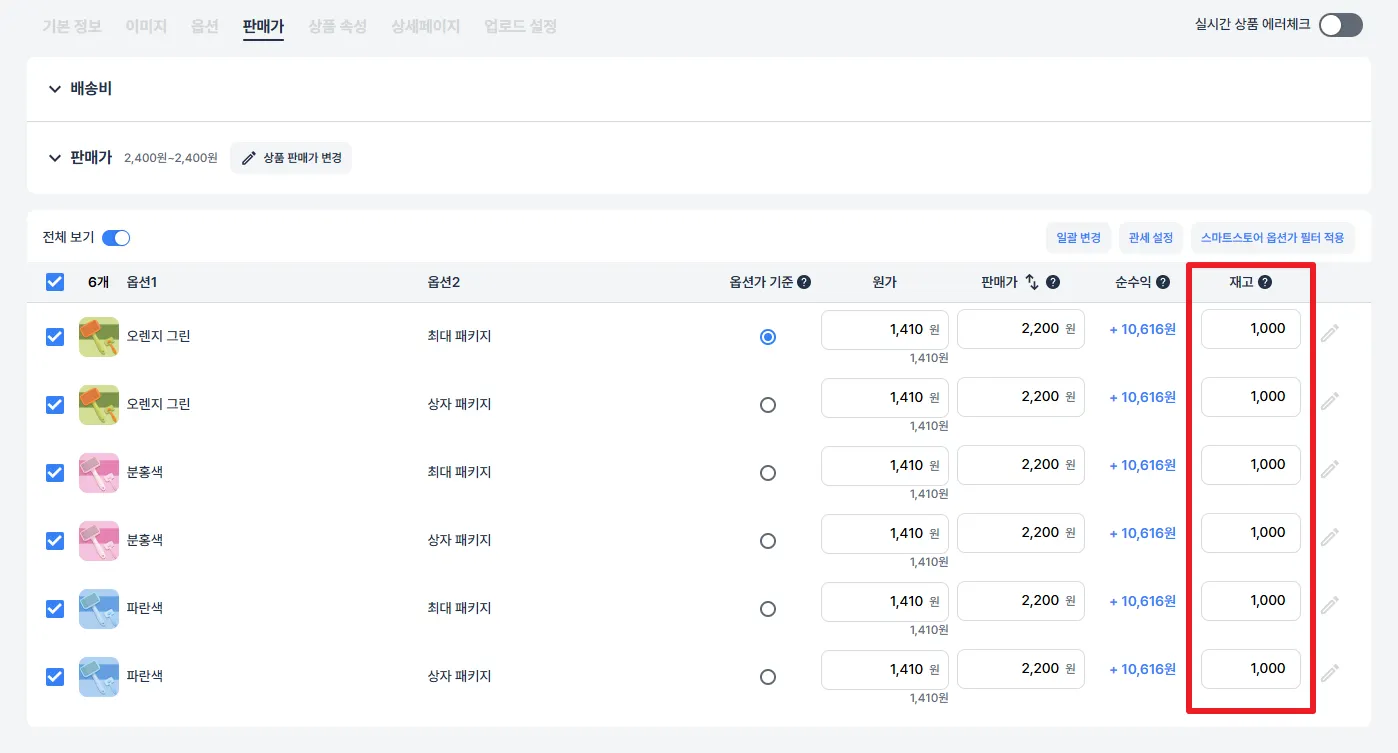
Task: Click the help icon beside 순수익
Action: click(x=1163, y=283)
